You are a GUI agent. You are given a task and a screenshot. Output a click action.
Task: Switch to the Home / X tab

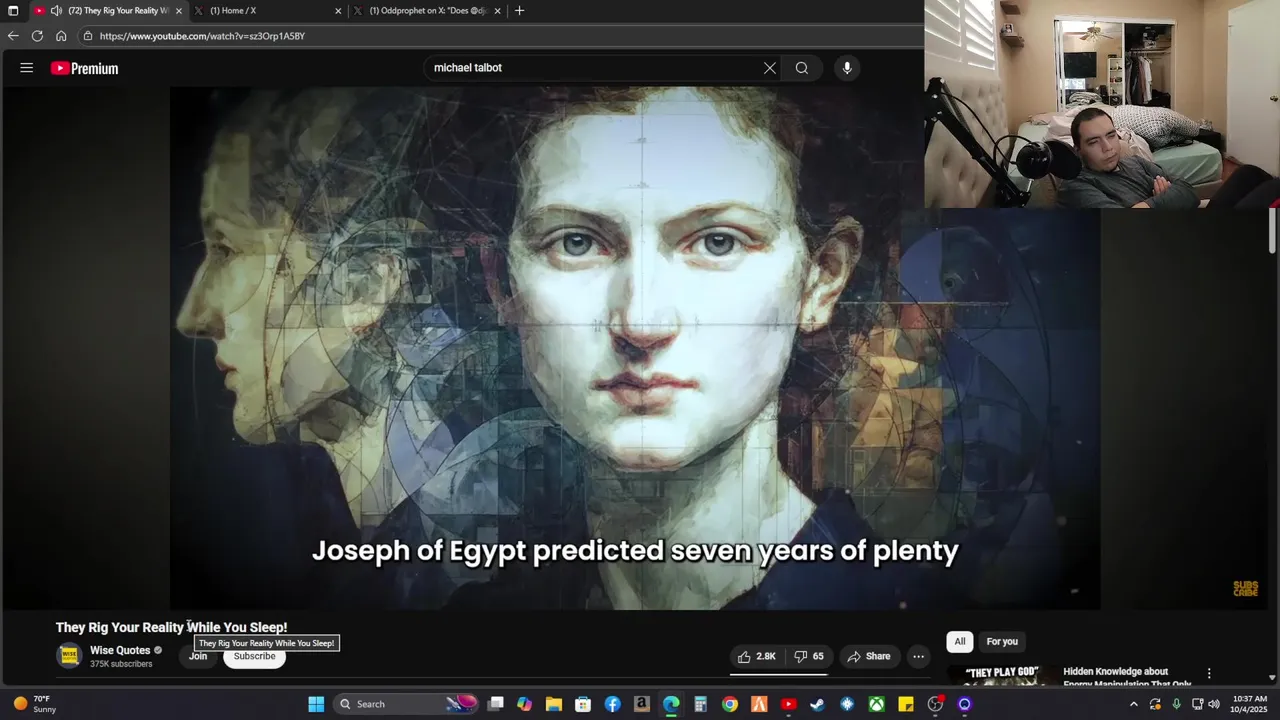[x=267, y=11]
